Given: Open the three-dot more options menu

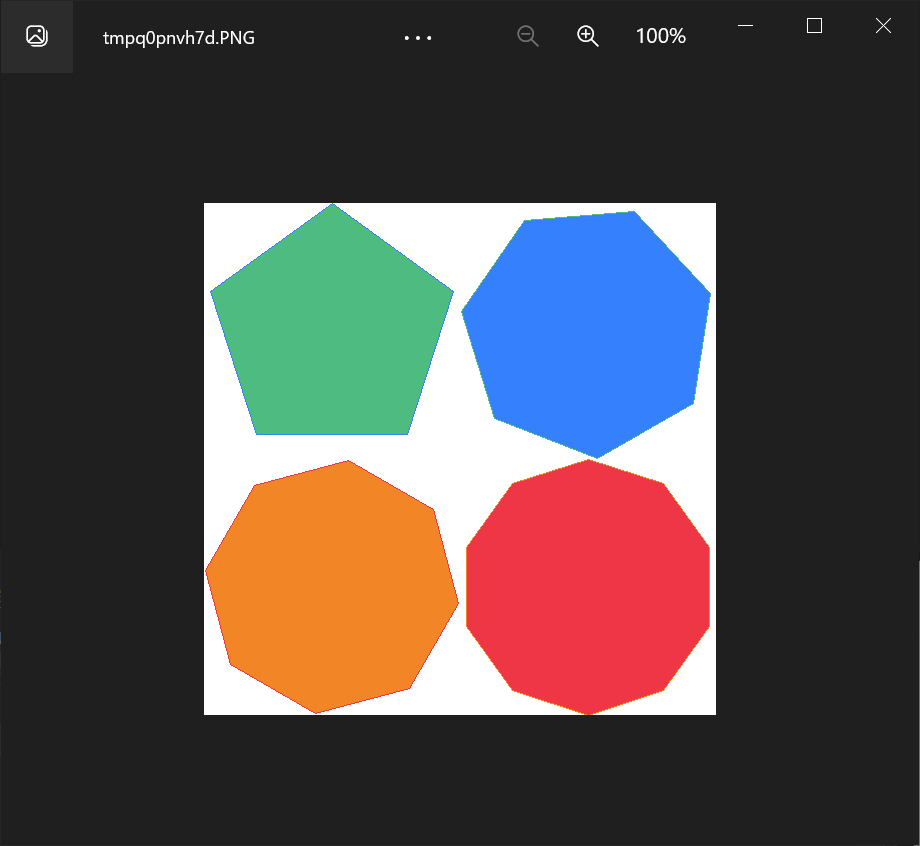Looking at the screenshot, I should tap(418, 38).
